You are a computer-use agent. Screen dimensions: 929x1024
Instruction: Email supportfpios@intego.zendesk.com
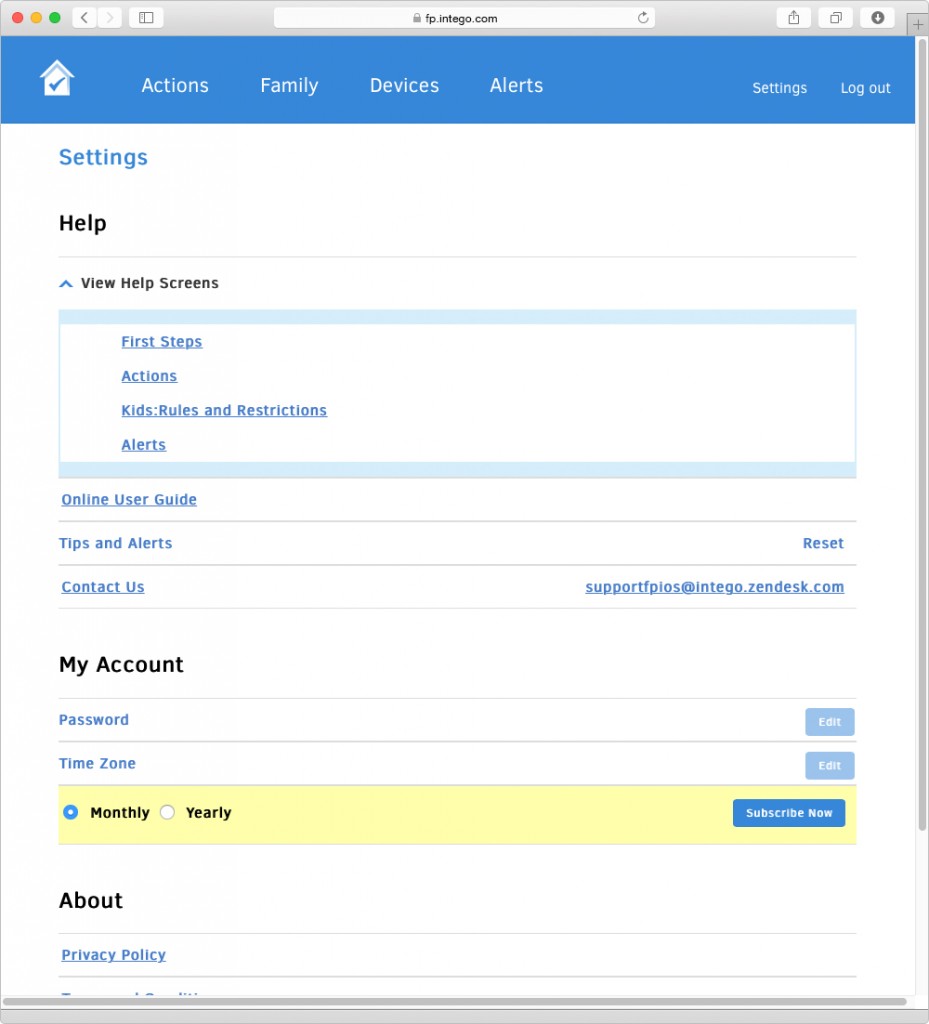point(714,587)
